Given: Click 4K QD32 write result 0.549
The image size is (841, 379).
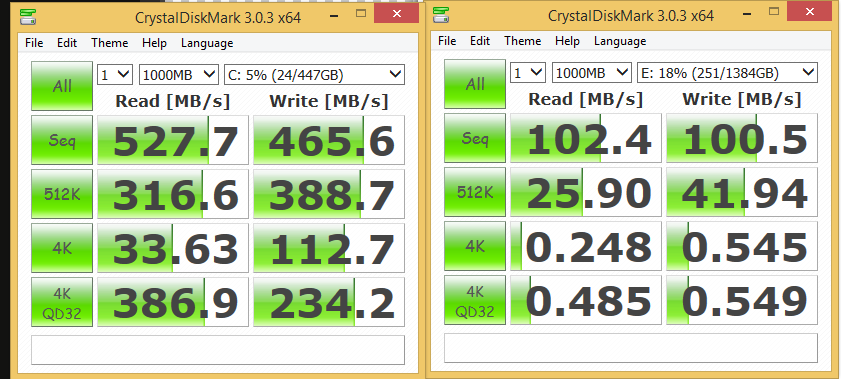Looking at the screenshot, I should [x=742, y=300].
